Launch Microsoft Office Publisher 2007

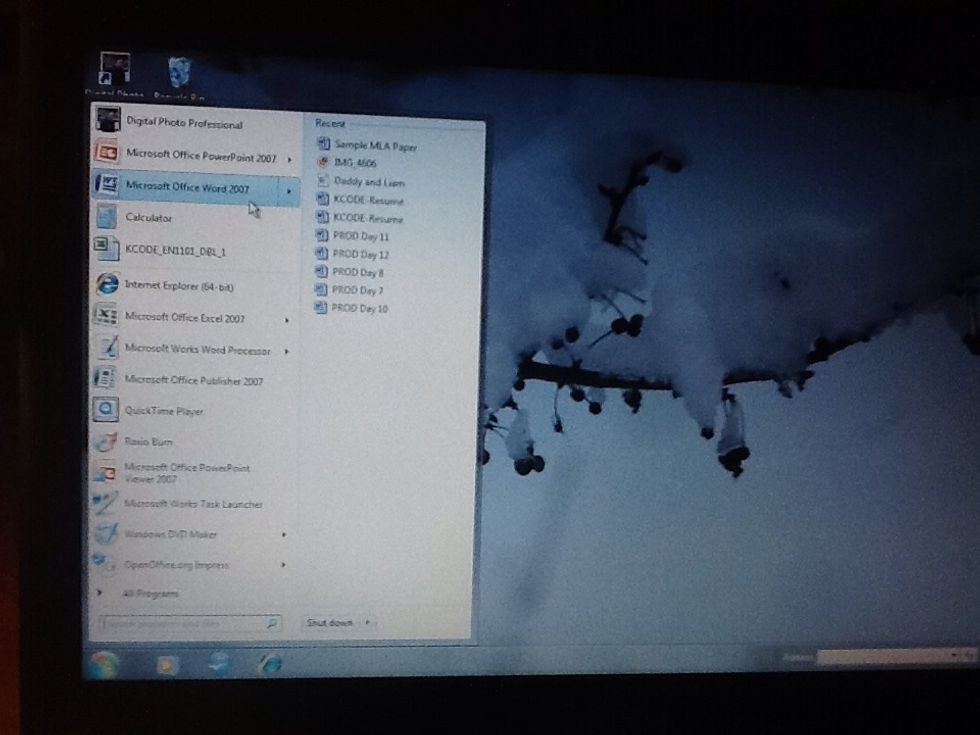coord(192,381)
